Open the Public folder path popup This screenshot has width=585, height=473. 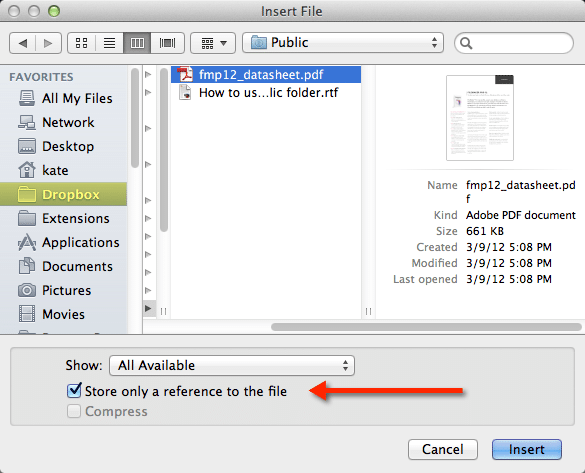(342, 43)
